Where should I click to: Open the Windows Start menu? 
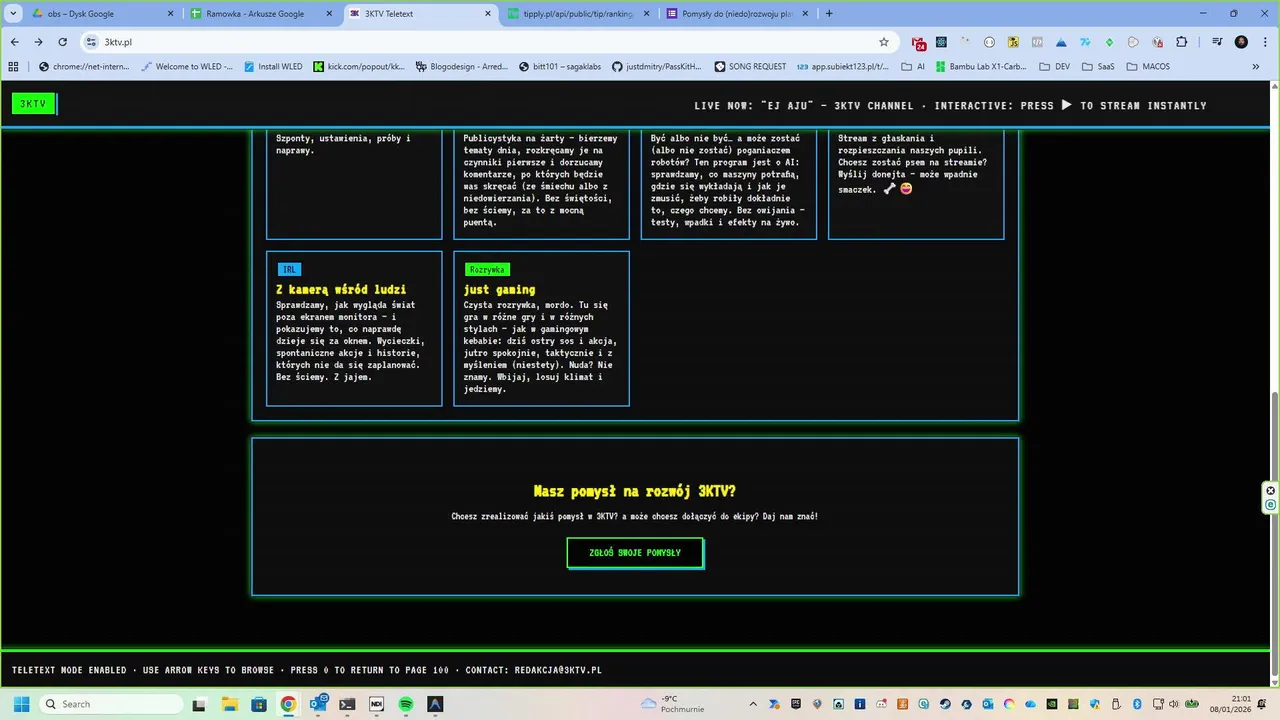[x=21, y=704]
